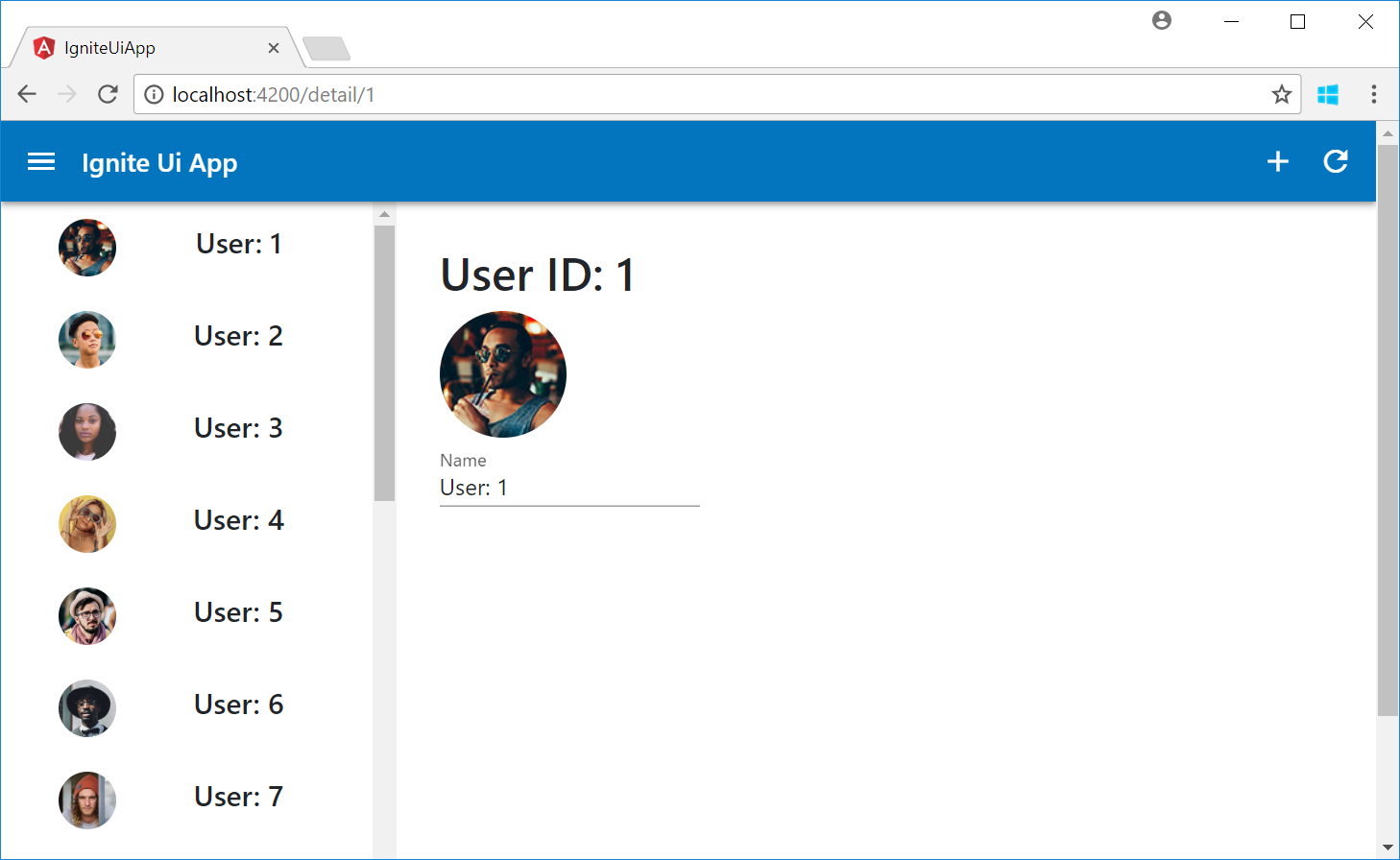
Task: Click the browser reload page button
Action: (108, 94)
